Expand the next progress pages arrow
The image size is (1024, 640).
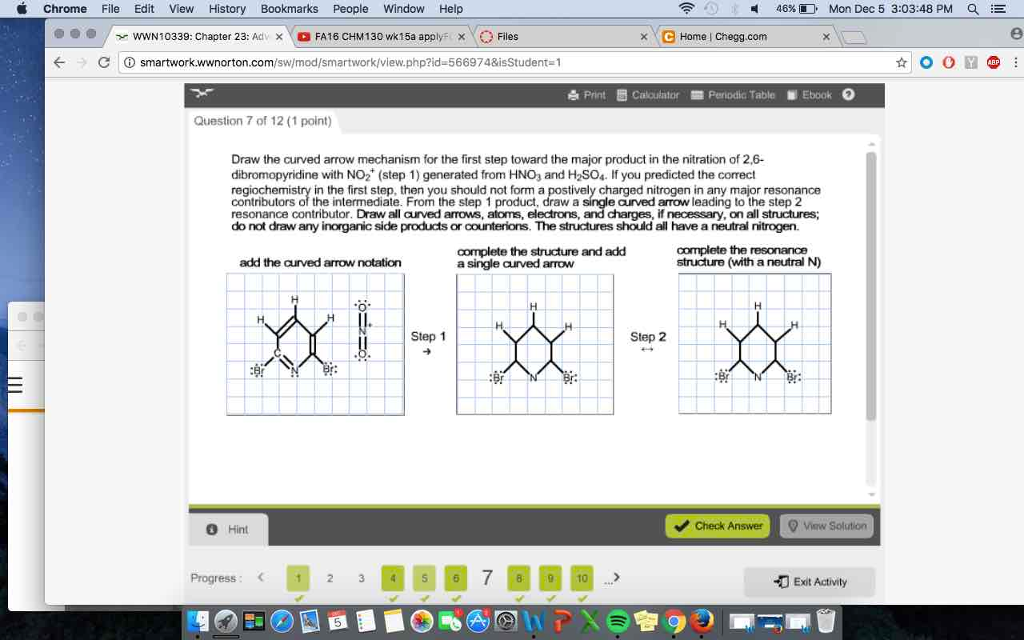pyautogui.click(x=614, y=577)
